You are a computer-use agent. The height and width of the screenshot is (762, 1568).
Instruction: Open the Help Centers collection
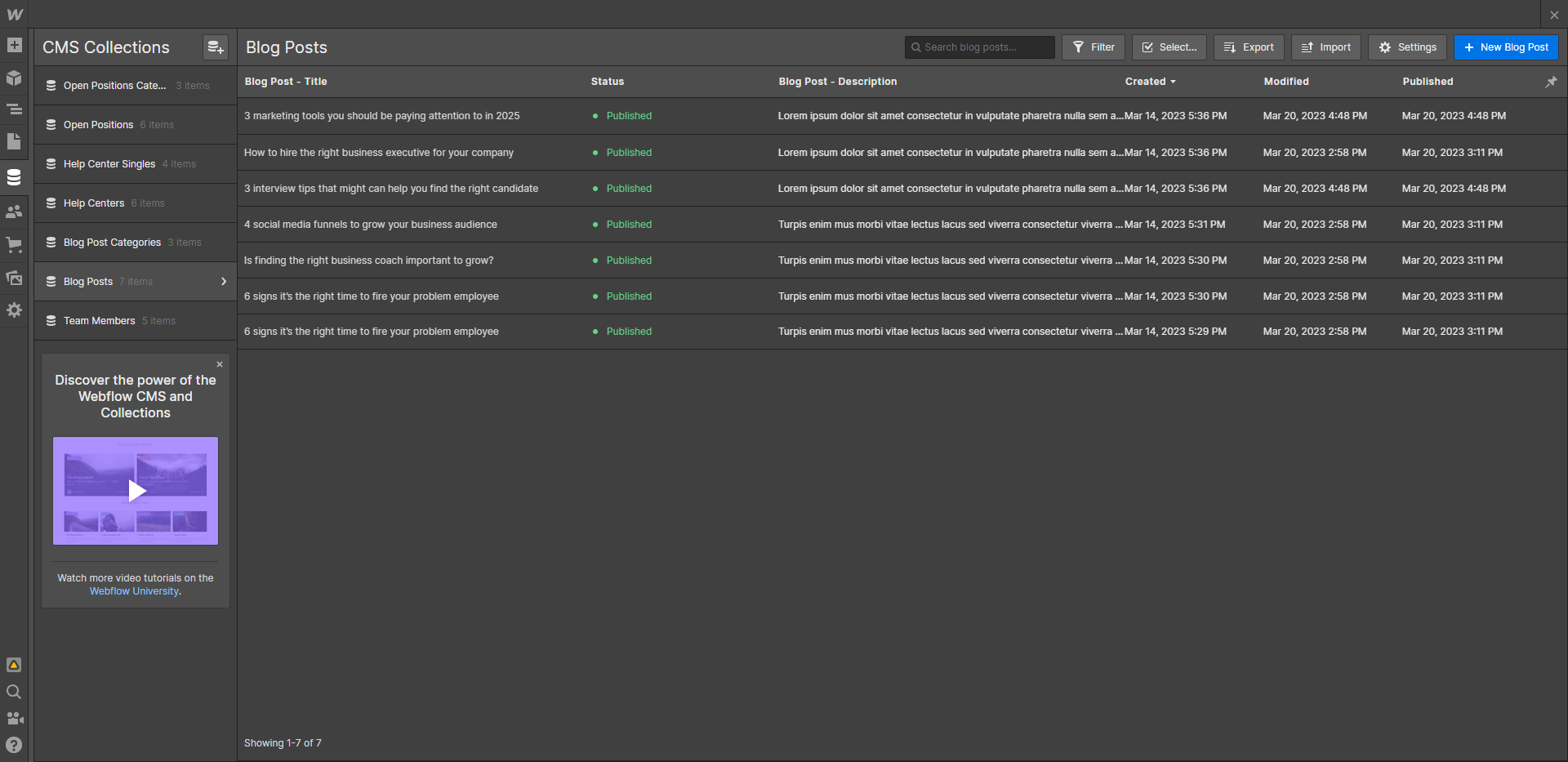pos(94,203)
